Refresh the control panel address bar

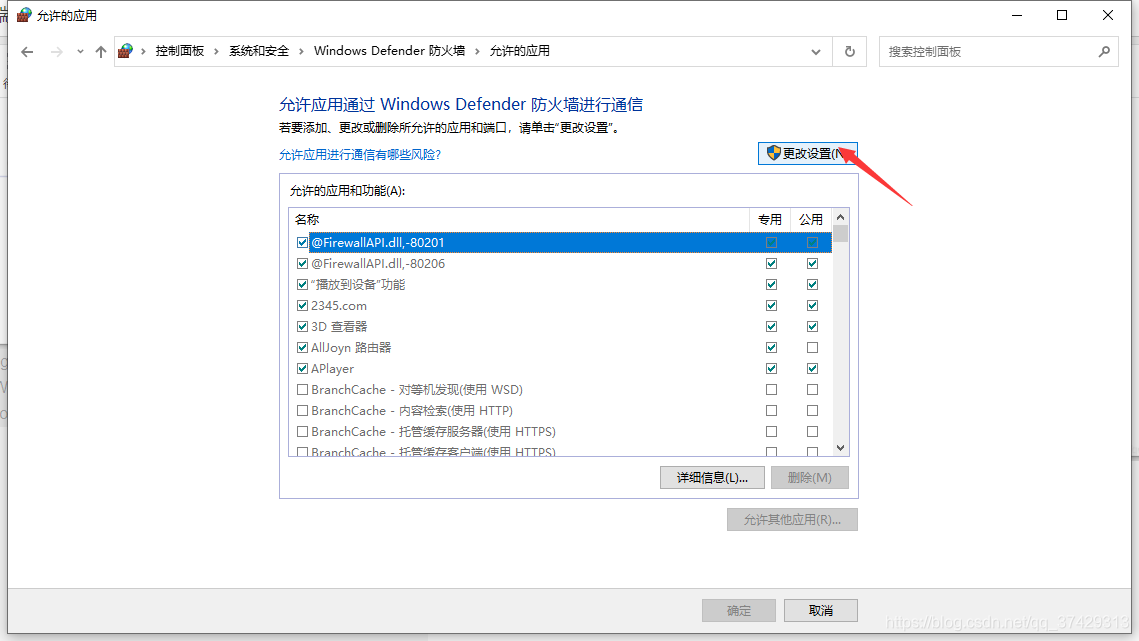849,52
